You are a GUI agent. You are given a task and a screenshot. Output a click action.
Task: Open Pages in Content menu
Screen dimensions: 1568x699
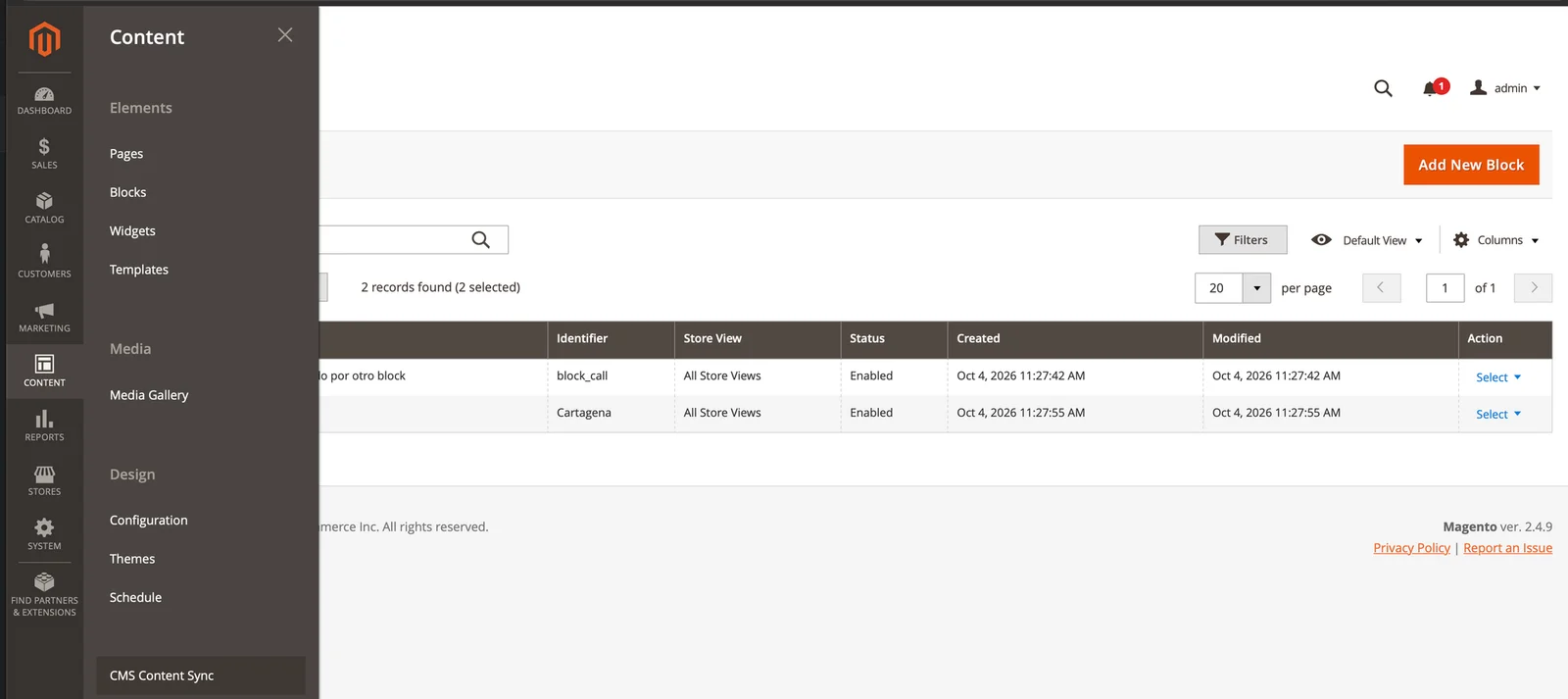pyautogui.click(x=126, y=154)
